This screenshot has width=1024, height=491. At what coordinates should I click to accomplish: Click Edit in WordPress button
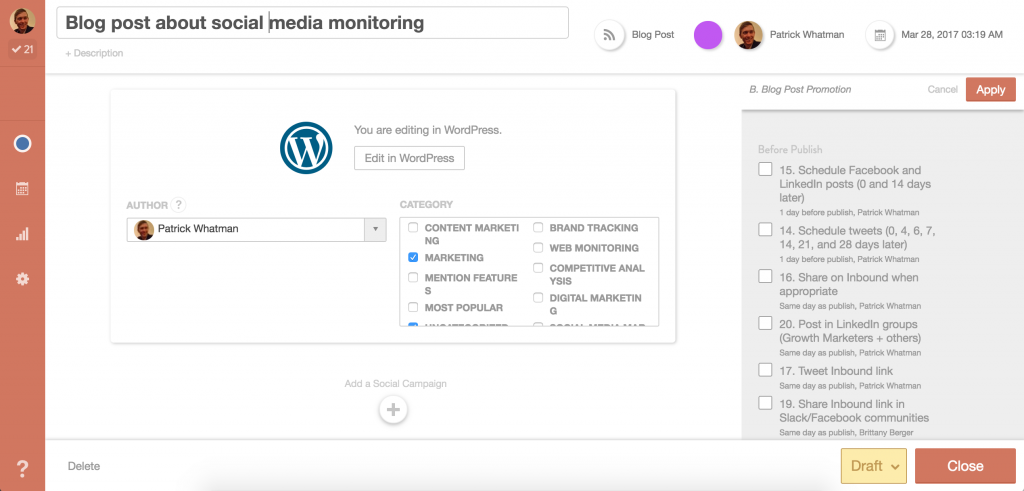409,158
